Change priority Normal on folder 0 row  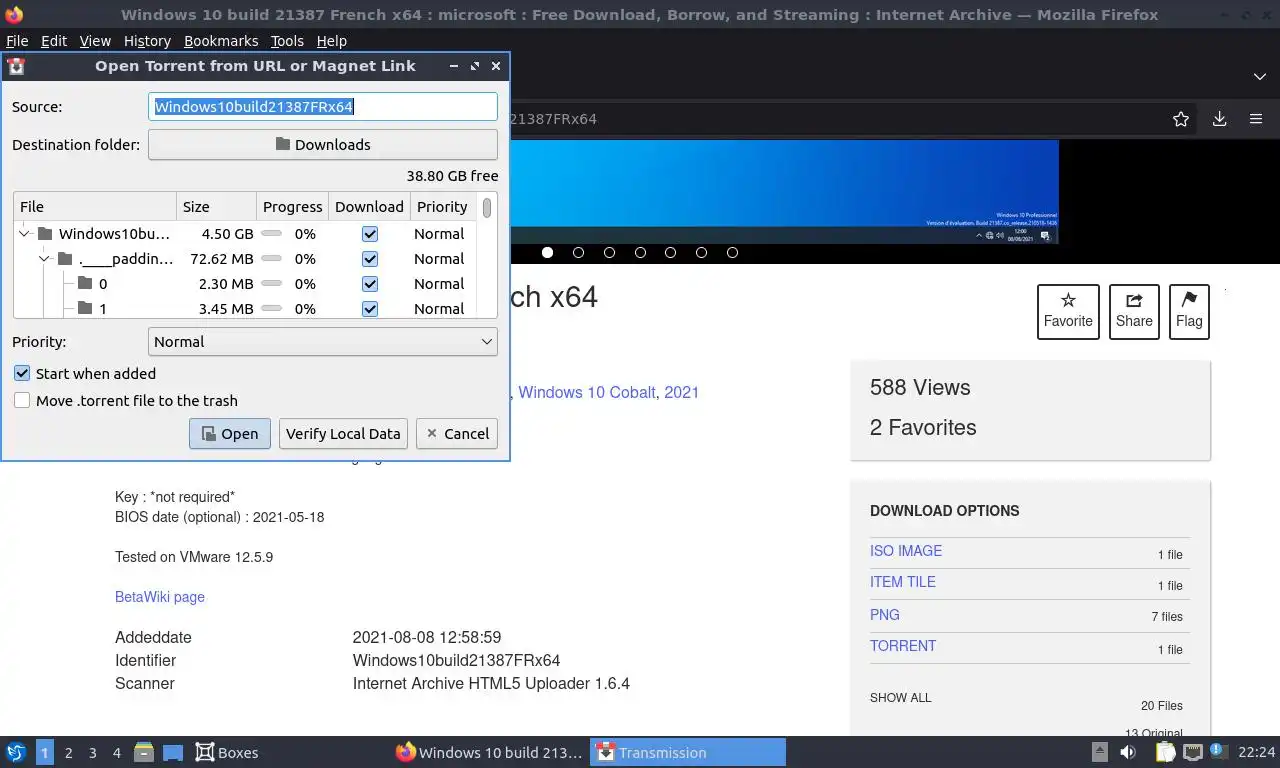tap(439, 284)
